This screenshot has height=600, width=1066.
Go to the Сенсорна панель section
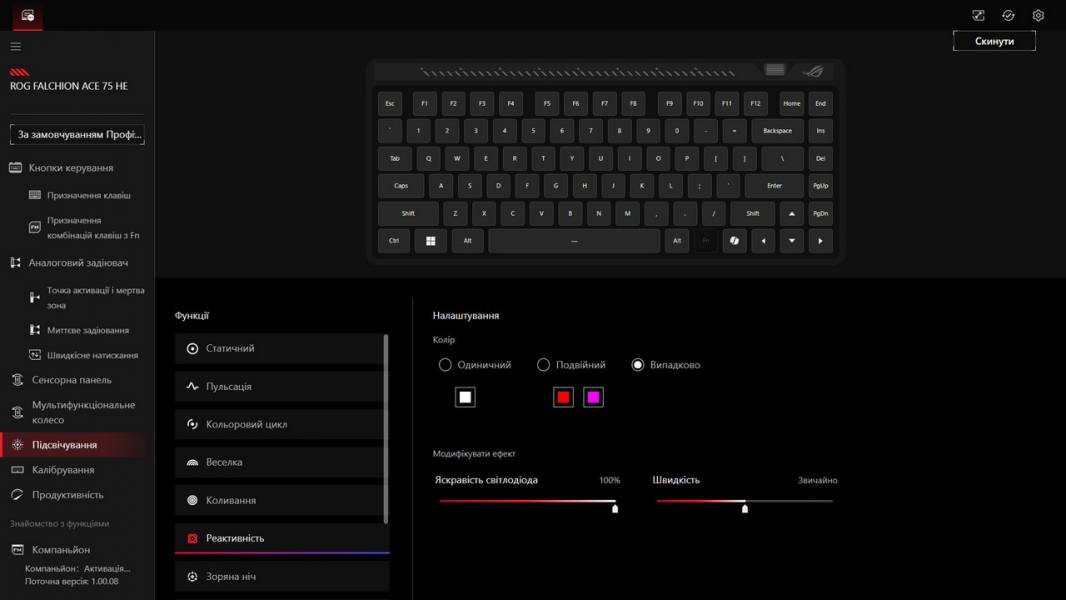pyautogui.click(x=71, y=380)
